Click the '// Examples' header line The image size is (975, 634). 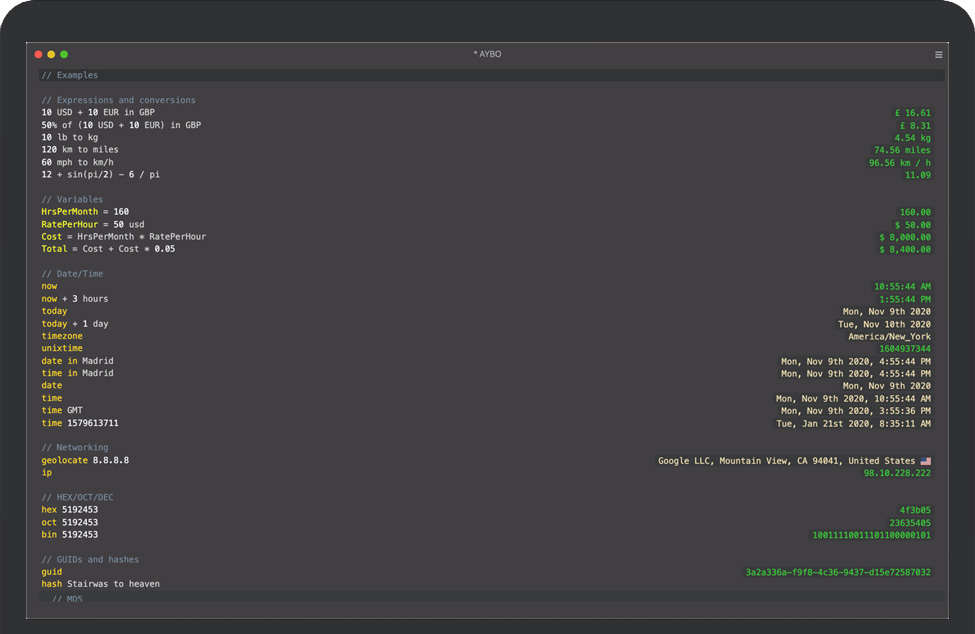[x=70, y=75]
